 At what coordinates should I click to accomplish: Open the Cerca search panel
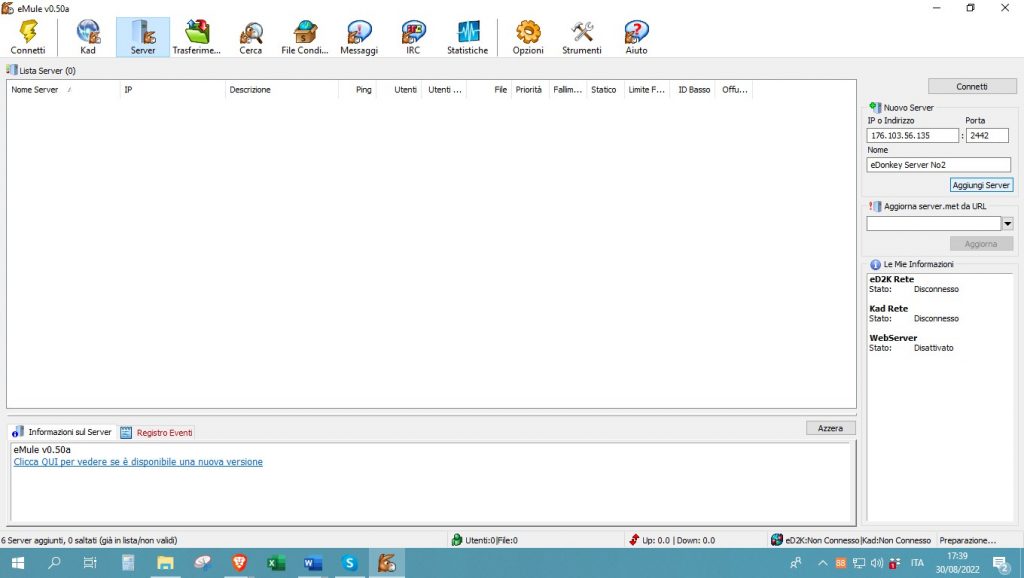(x=251, y=37)
